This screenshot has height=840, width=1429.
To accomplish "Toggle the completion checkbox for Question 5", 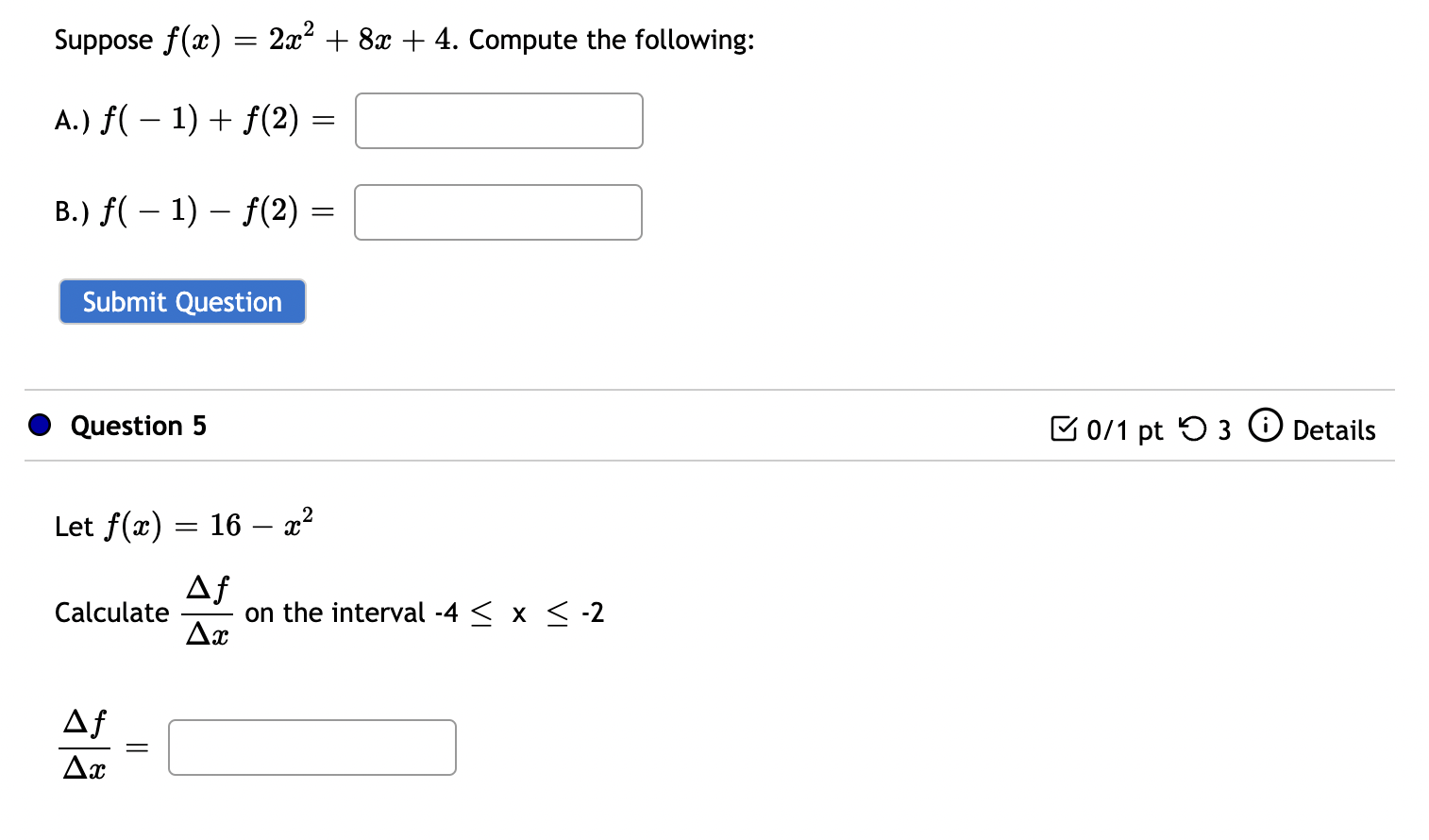I will (x=1065, y=428).
